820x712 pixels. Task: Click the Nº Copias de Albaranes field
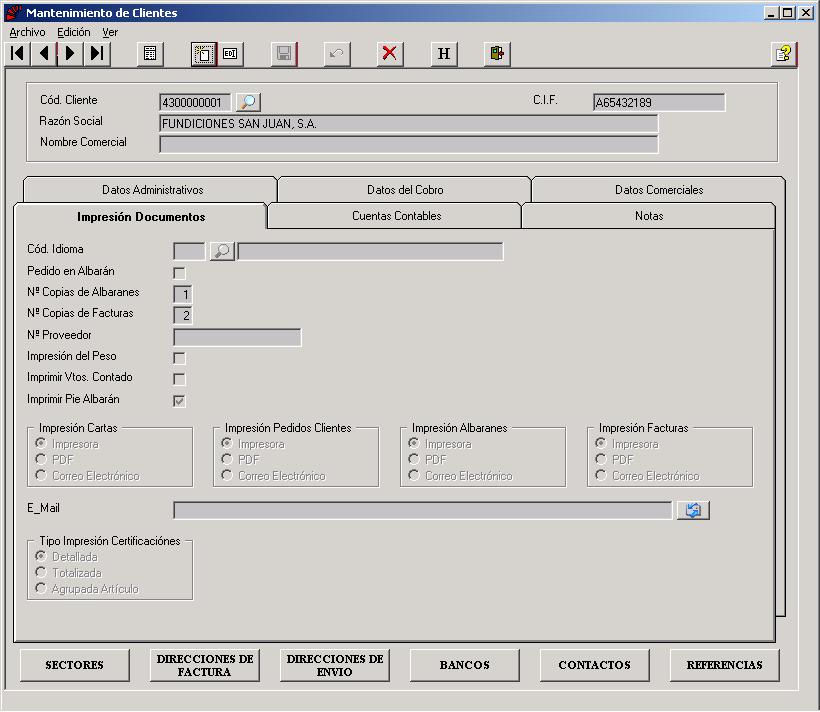point(183,294)
